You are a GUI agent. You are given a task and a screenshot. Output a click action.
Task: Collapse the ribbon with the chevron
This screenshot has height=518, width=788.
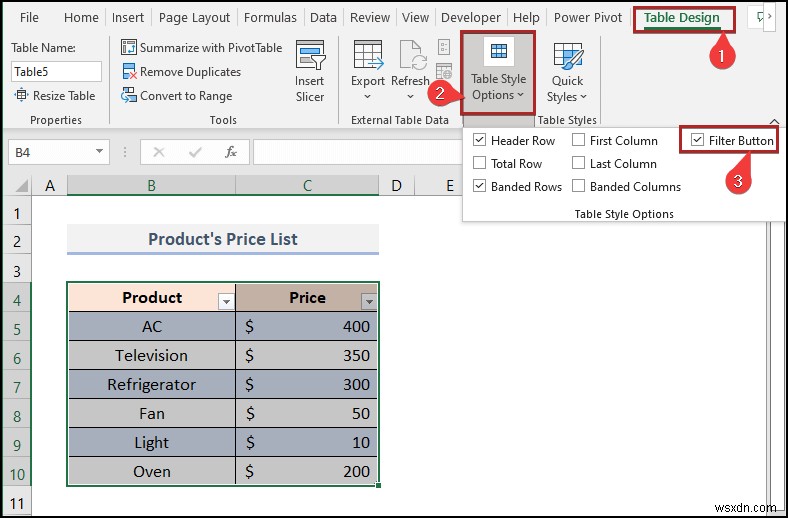click(x=774, y=122)
